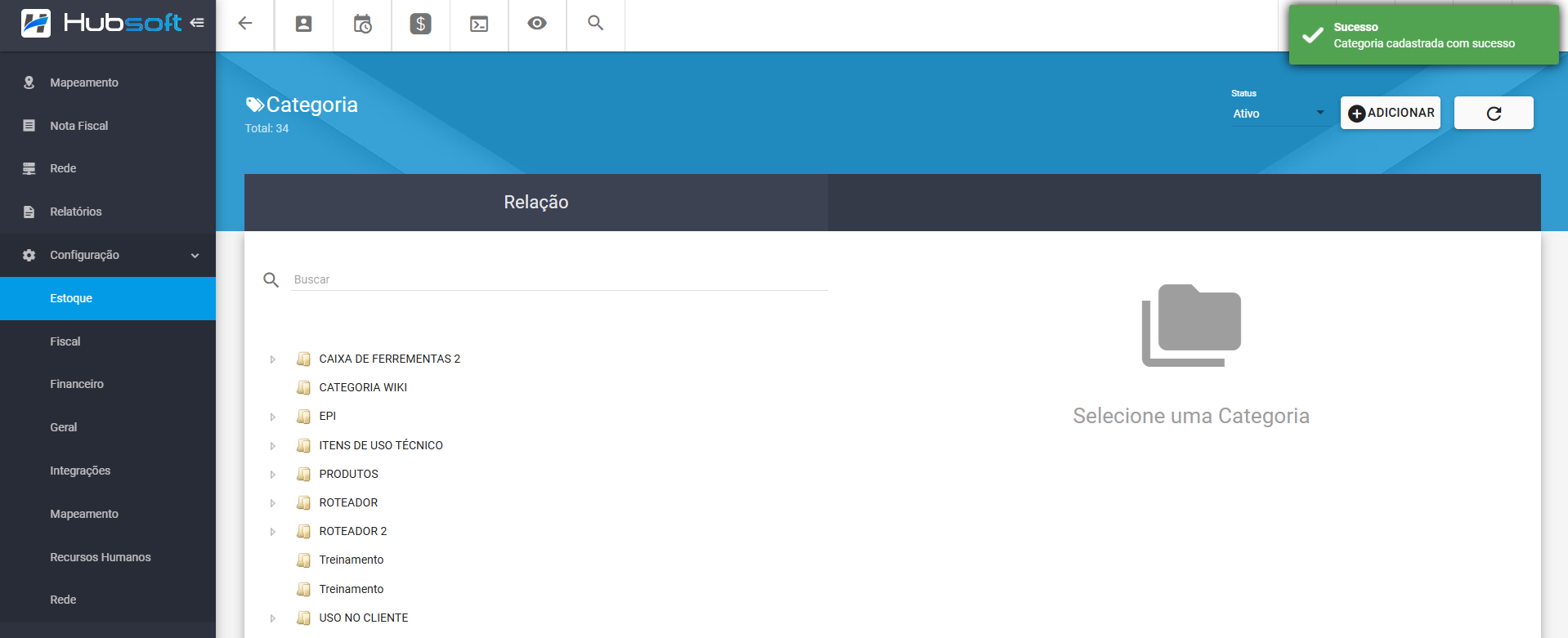Collapse the Configuração menu section
This screenshot has width=1568, height=638.
[x=108, y=255]
